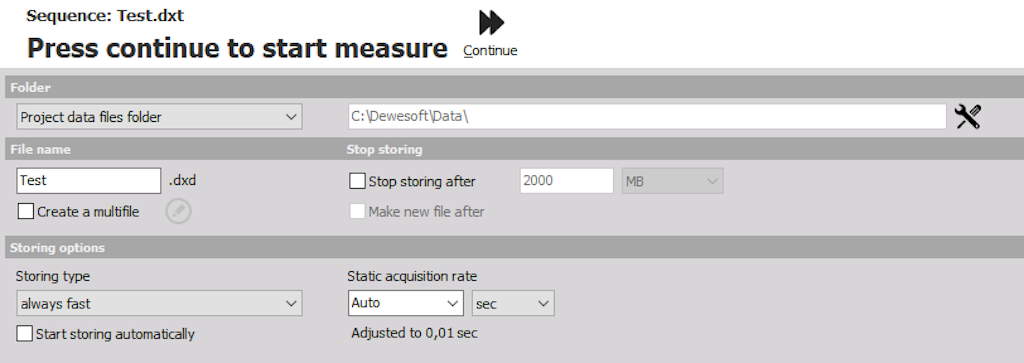Image resolution: width=1024 pixels, height=363 pixels.
Task: Click the 2000 stop storing value field
Action: click(567, 181)
